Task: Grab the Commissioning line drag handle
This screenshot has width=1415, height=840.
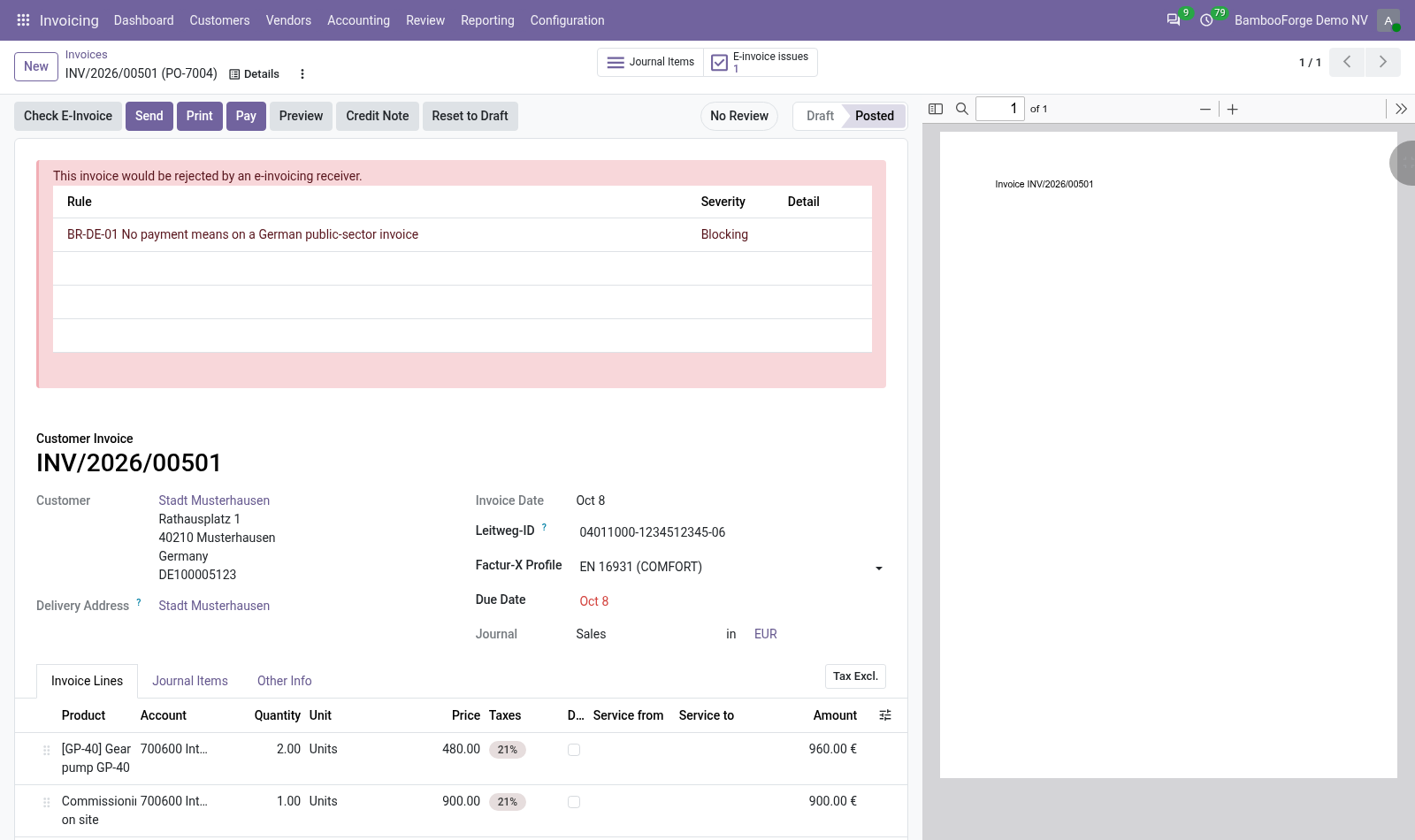Action: (x=47, y=802)
